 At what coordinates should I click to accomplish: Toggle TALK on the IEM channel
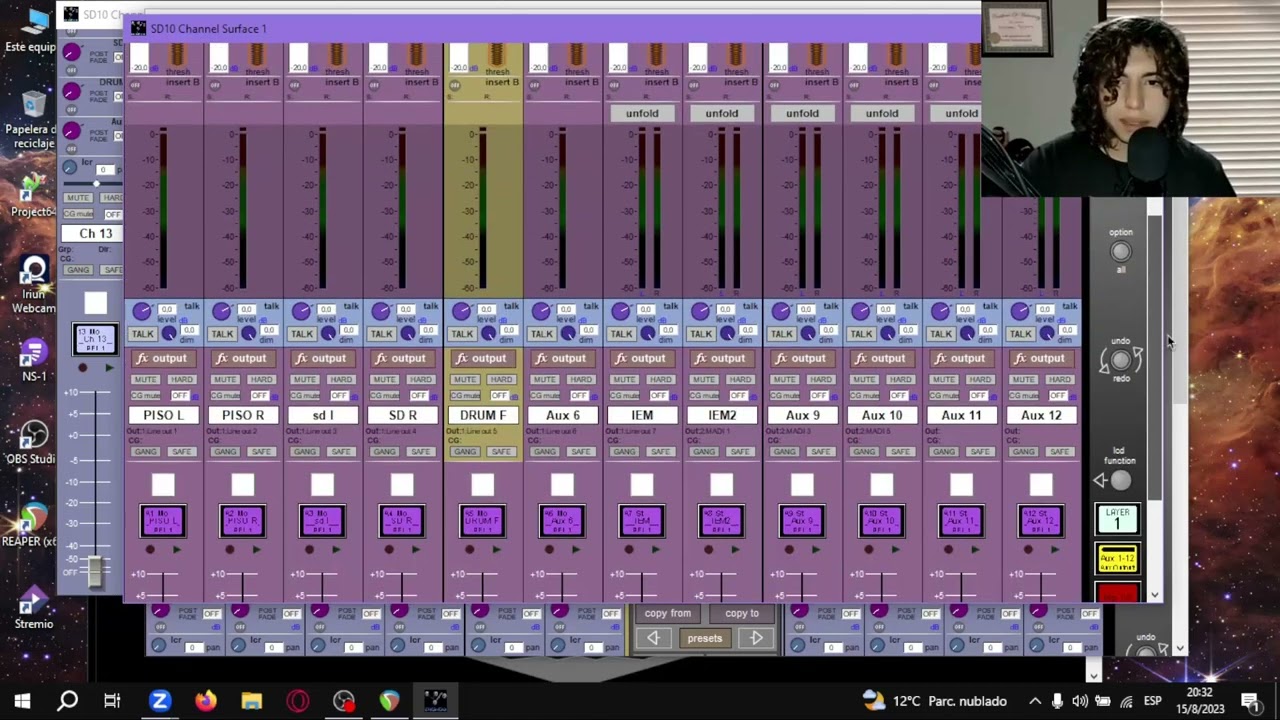click(621, 334)
